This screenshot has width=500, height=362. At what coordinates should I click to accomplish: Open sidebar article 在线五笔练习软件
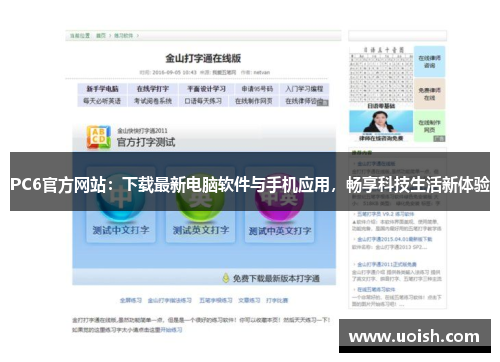click(x=376, y=289)
